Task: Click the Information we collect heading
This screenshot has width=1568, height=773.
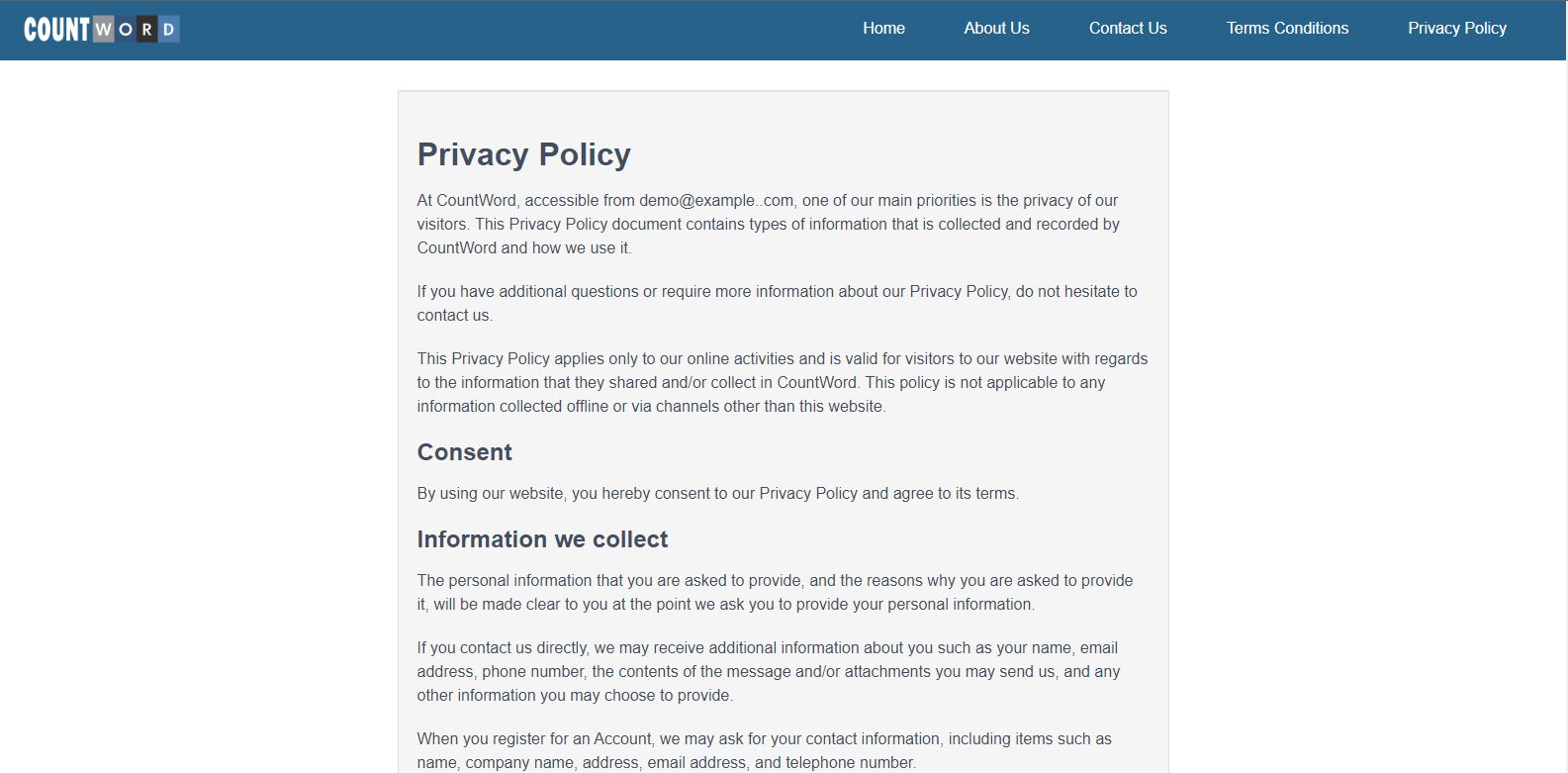Action: [542, 539]
